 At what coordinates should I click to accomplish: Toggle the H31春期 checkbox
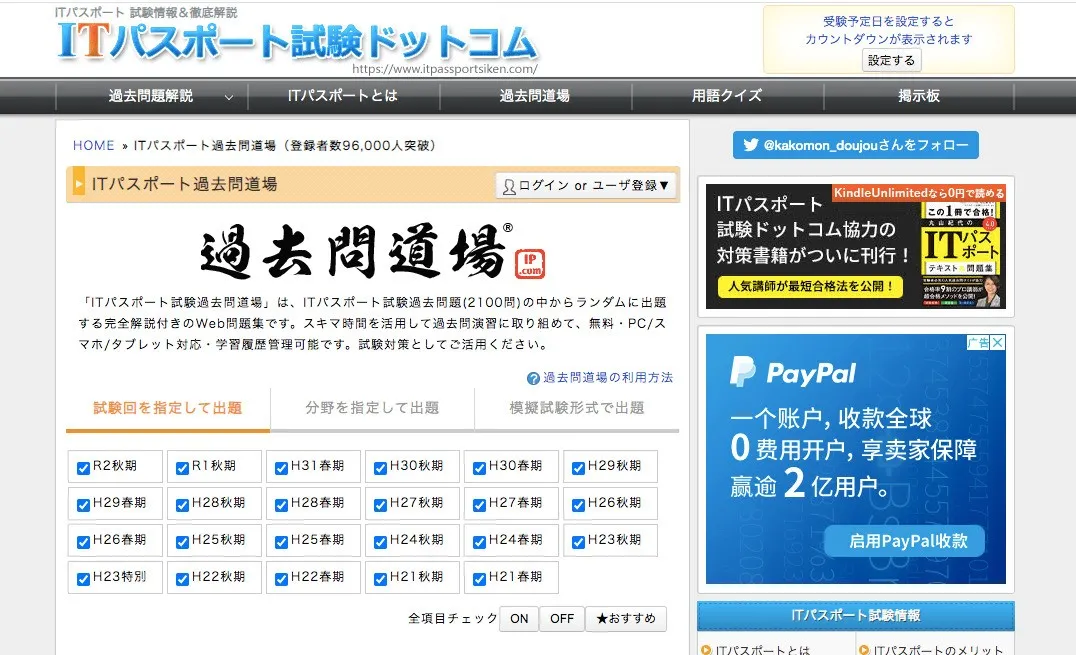281,468
